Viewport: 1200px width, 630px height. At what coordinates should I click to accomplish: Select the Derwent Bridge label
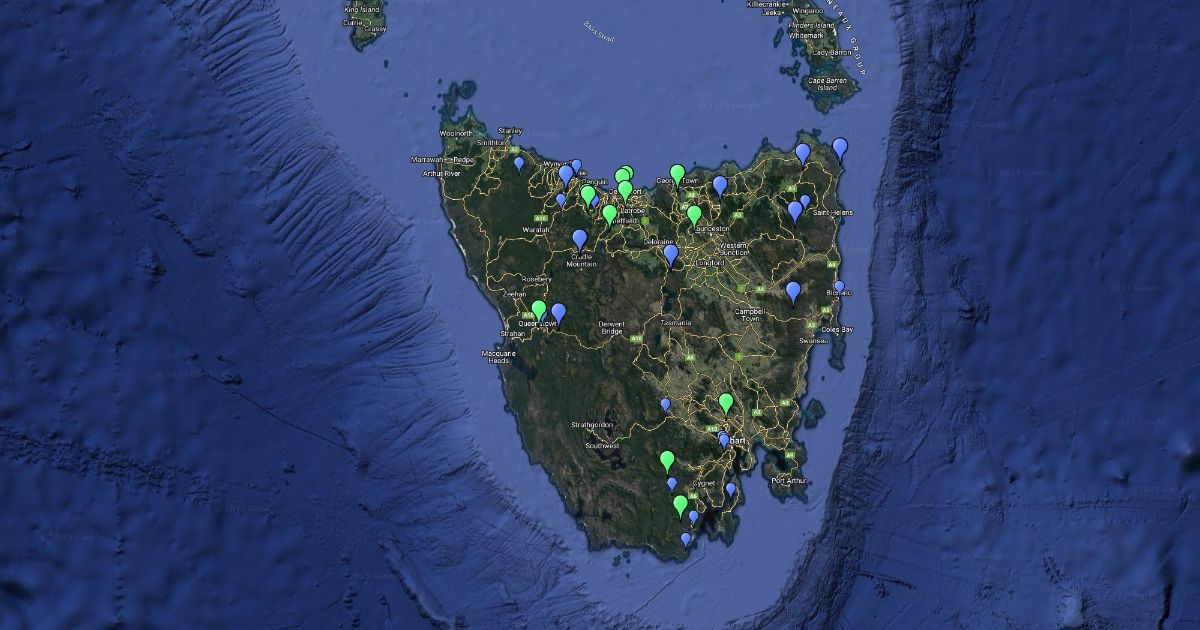pos(611,327)
